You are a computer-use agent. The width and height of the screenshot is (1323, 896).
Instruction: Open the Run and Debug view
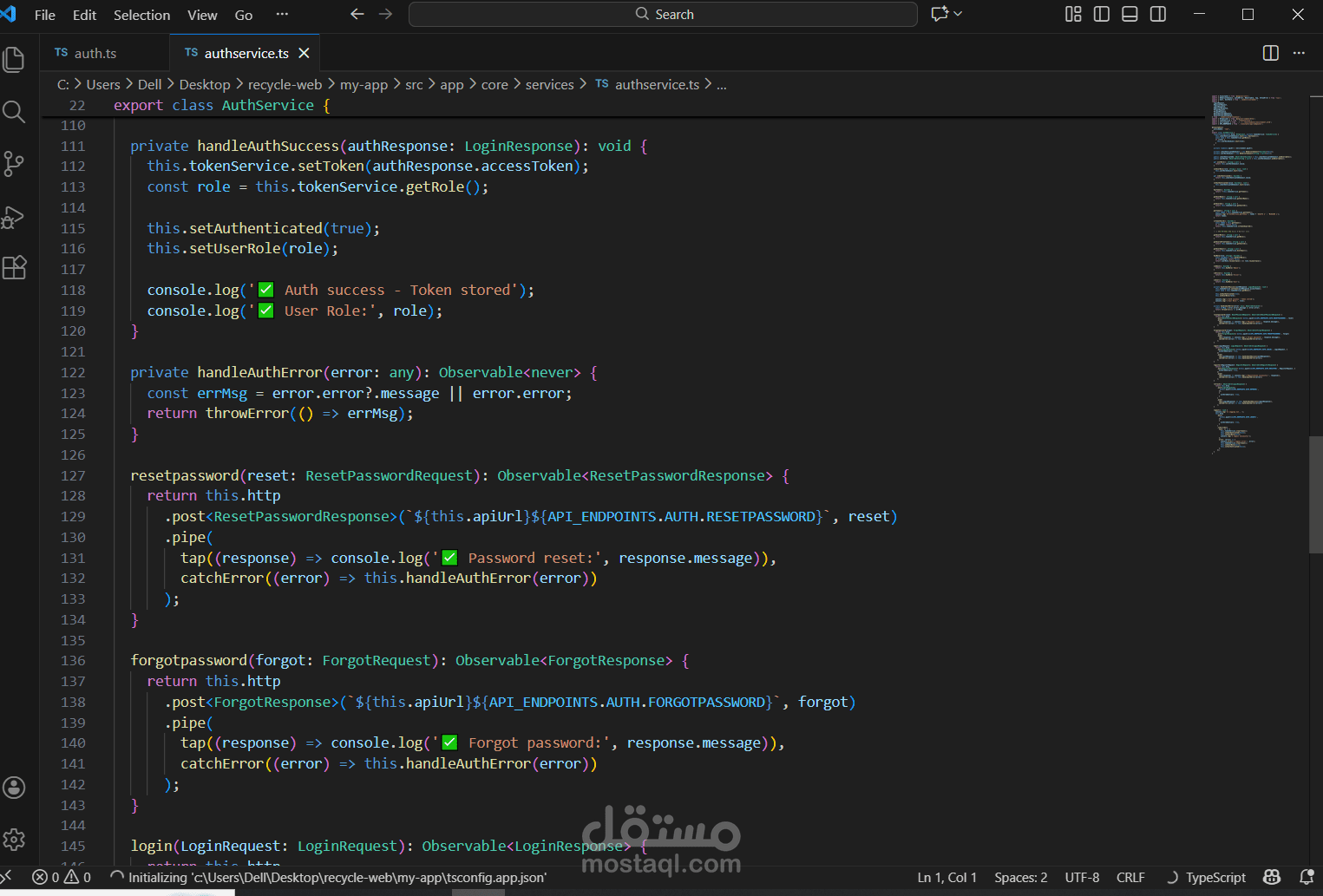pos(14,216)
